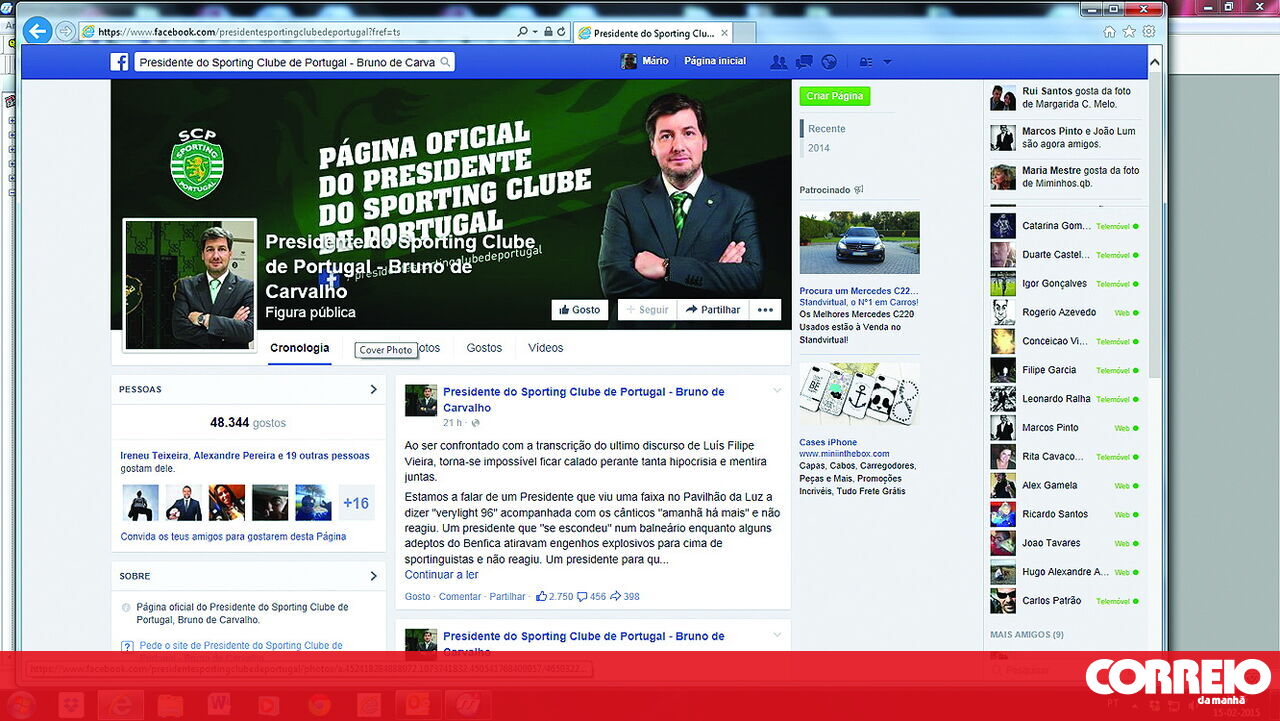Open the three-dots more options menu
The height and width of the screenshot is (721, 1280).
(x=765, y=310)
